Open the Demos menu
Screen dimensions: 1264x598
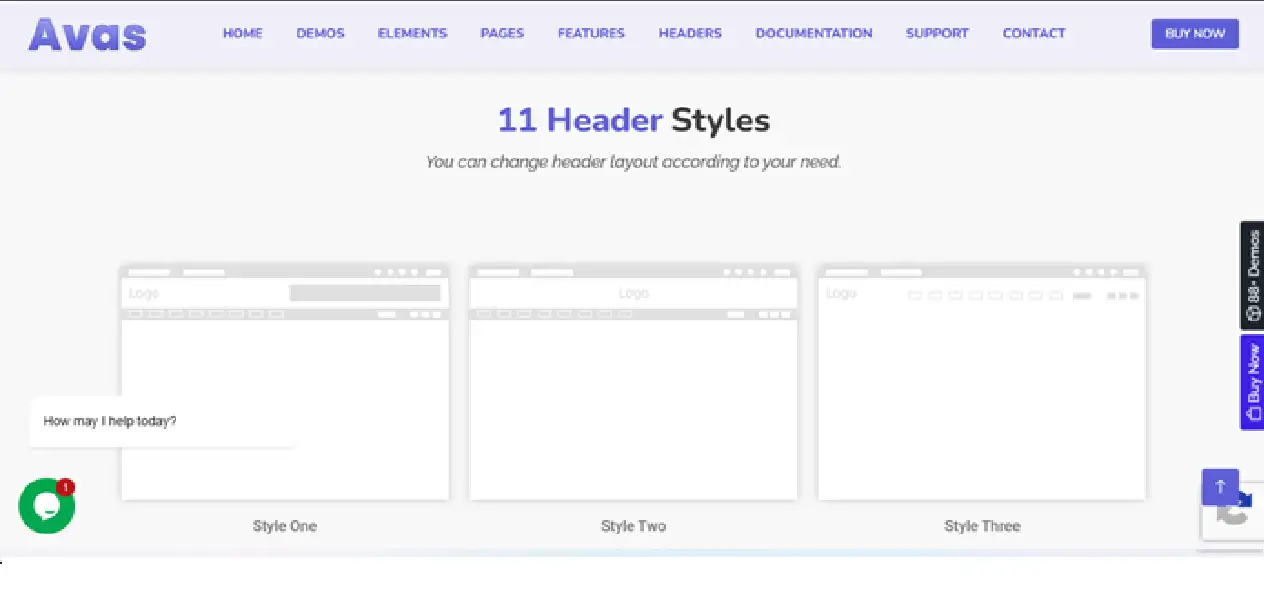(321, 33)
